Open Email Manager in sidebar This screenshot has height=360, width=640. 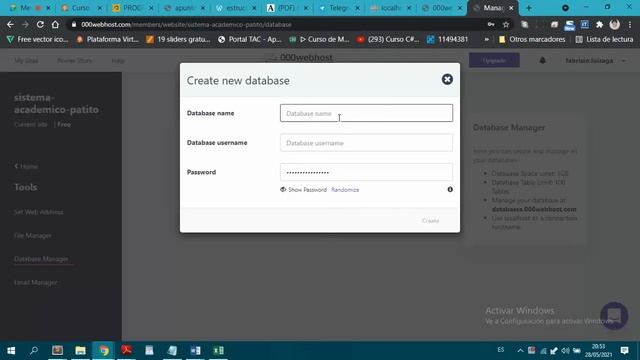[x=36, y=282]
